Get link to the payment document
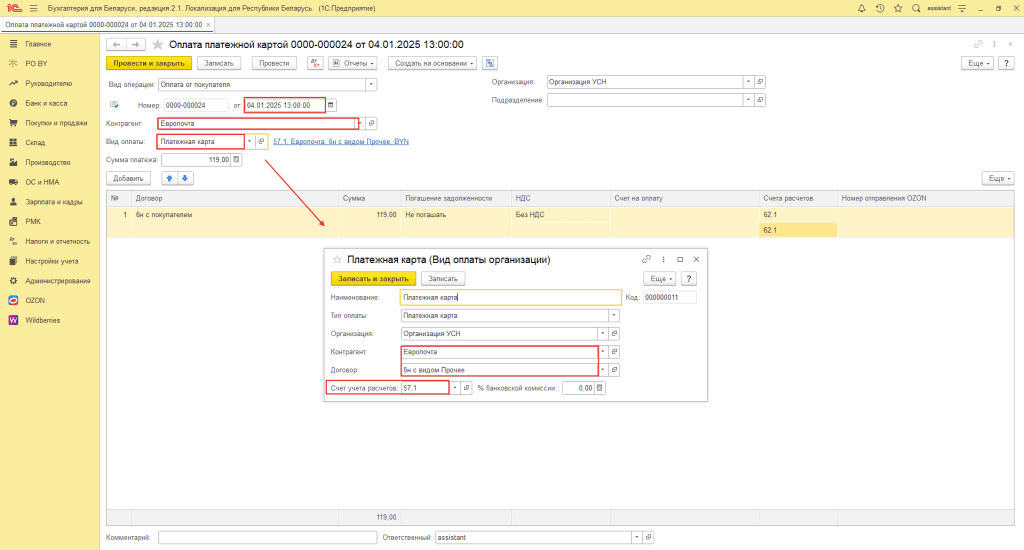This screenshot has width=1024, height=550. point(978,44)
